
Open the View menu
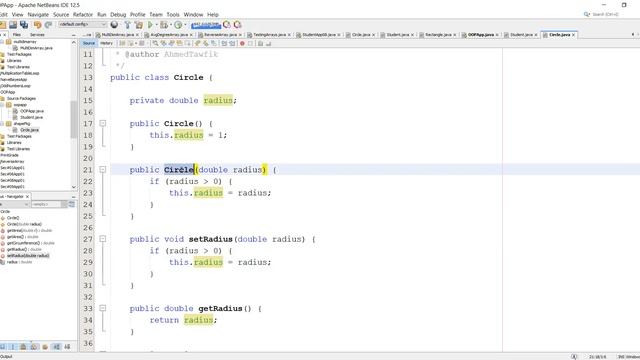pyautogui.click(x=18, y=14)
